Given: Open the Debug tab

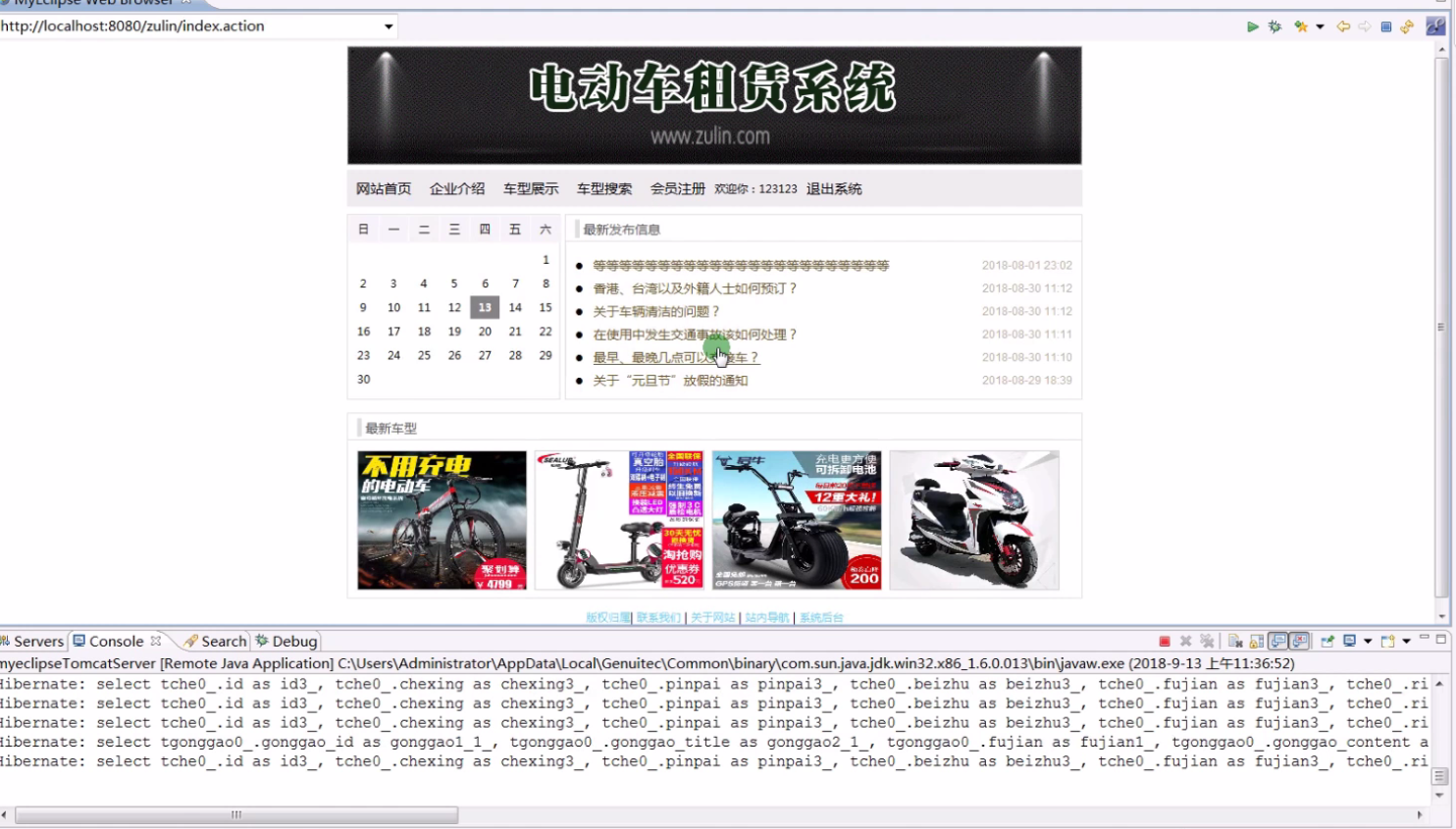Looking at the screenshot, I should pos(286,642).
